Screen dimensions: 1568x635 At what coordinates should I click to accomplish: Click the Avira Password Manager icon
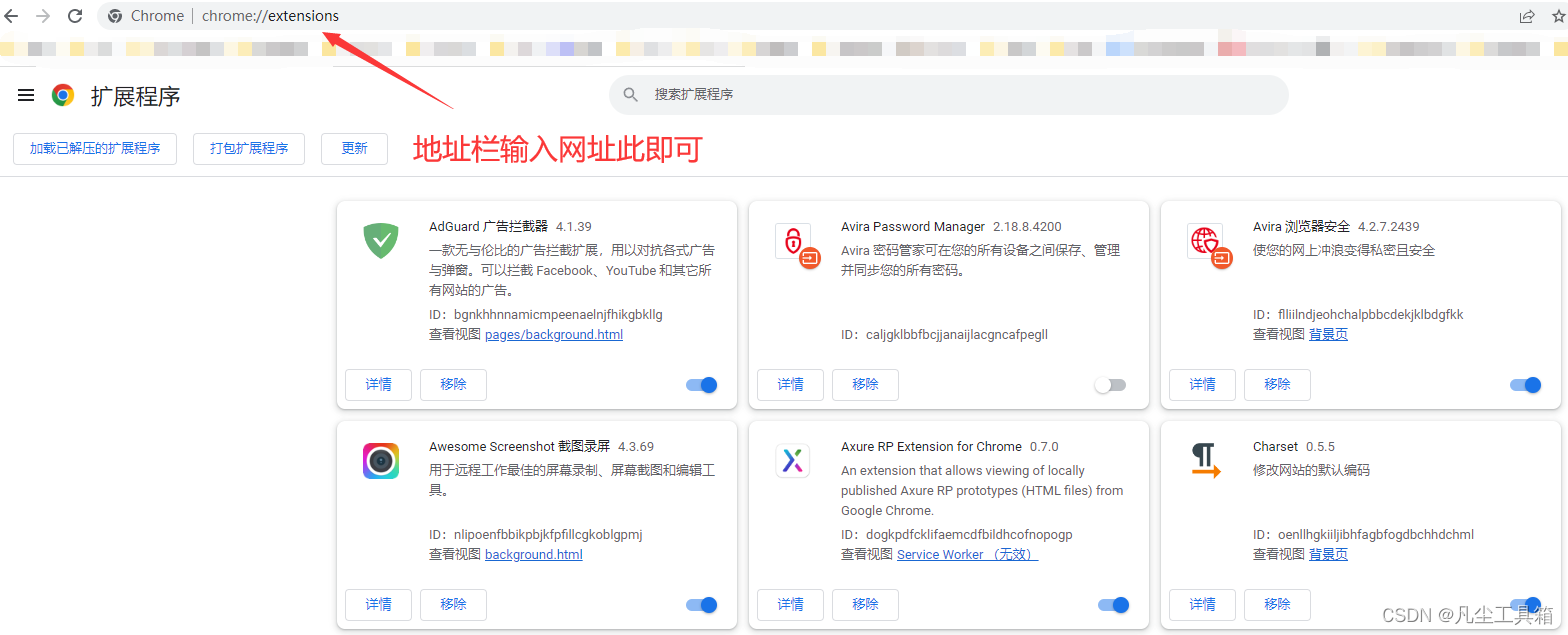[797, 245]
